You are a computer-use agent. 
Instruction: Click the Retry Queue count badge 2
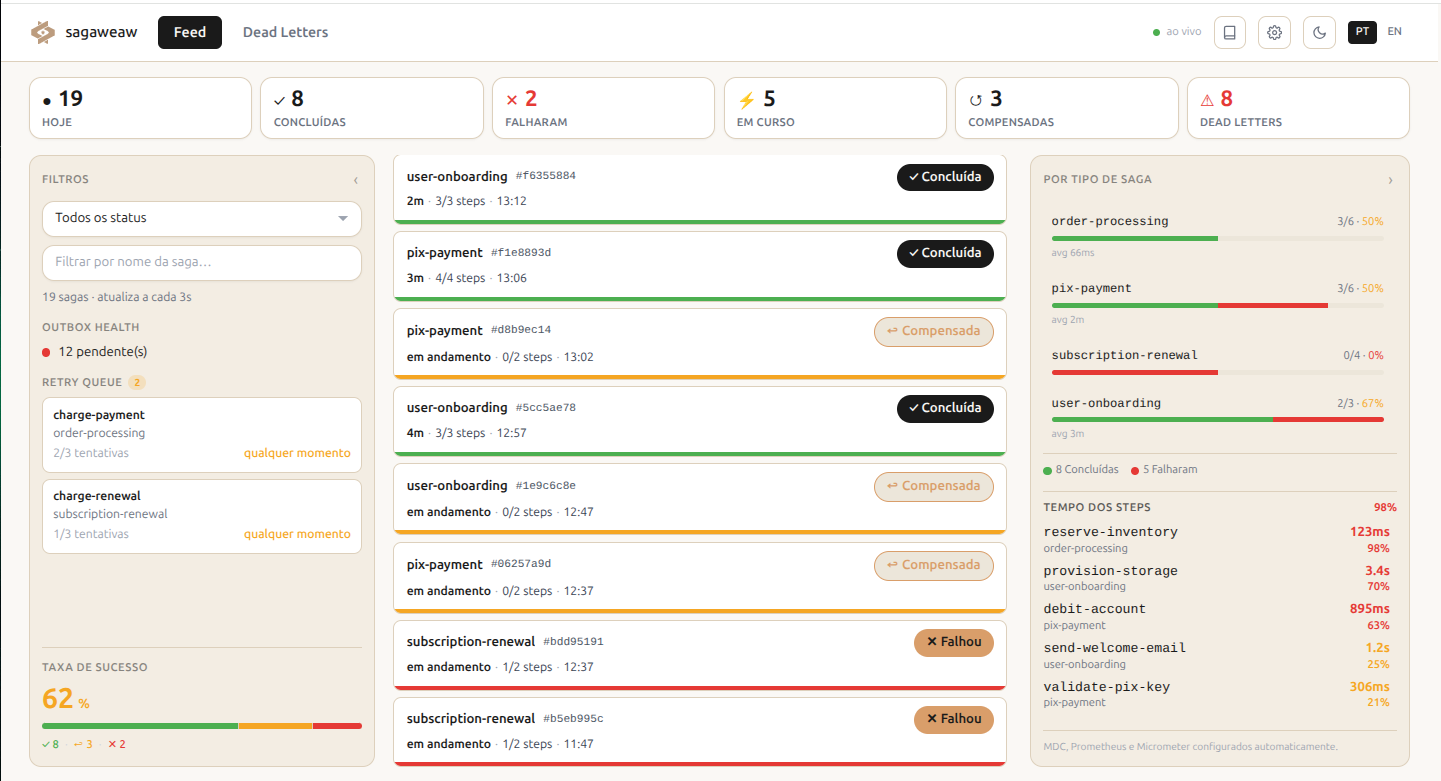point(137,382)
